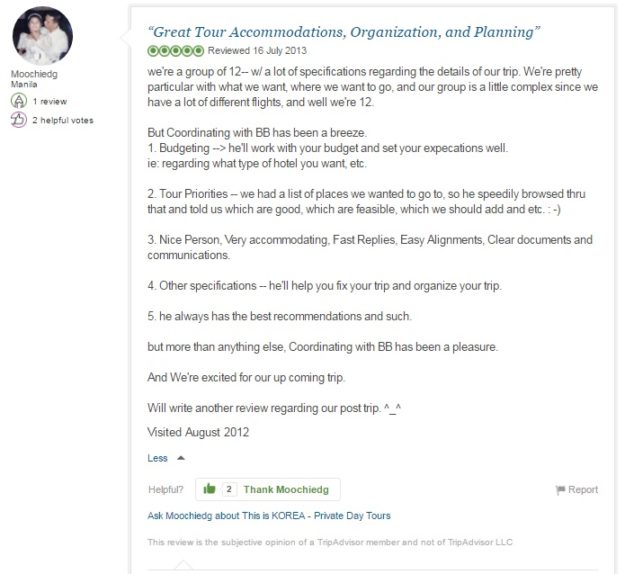This screenshot has width=625, height=574.
Task: Open Moochiedg's profile picture
Action: pos(43,36)
